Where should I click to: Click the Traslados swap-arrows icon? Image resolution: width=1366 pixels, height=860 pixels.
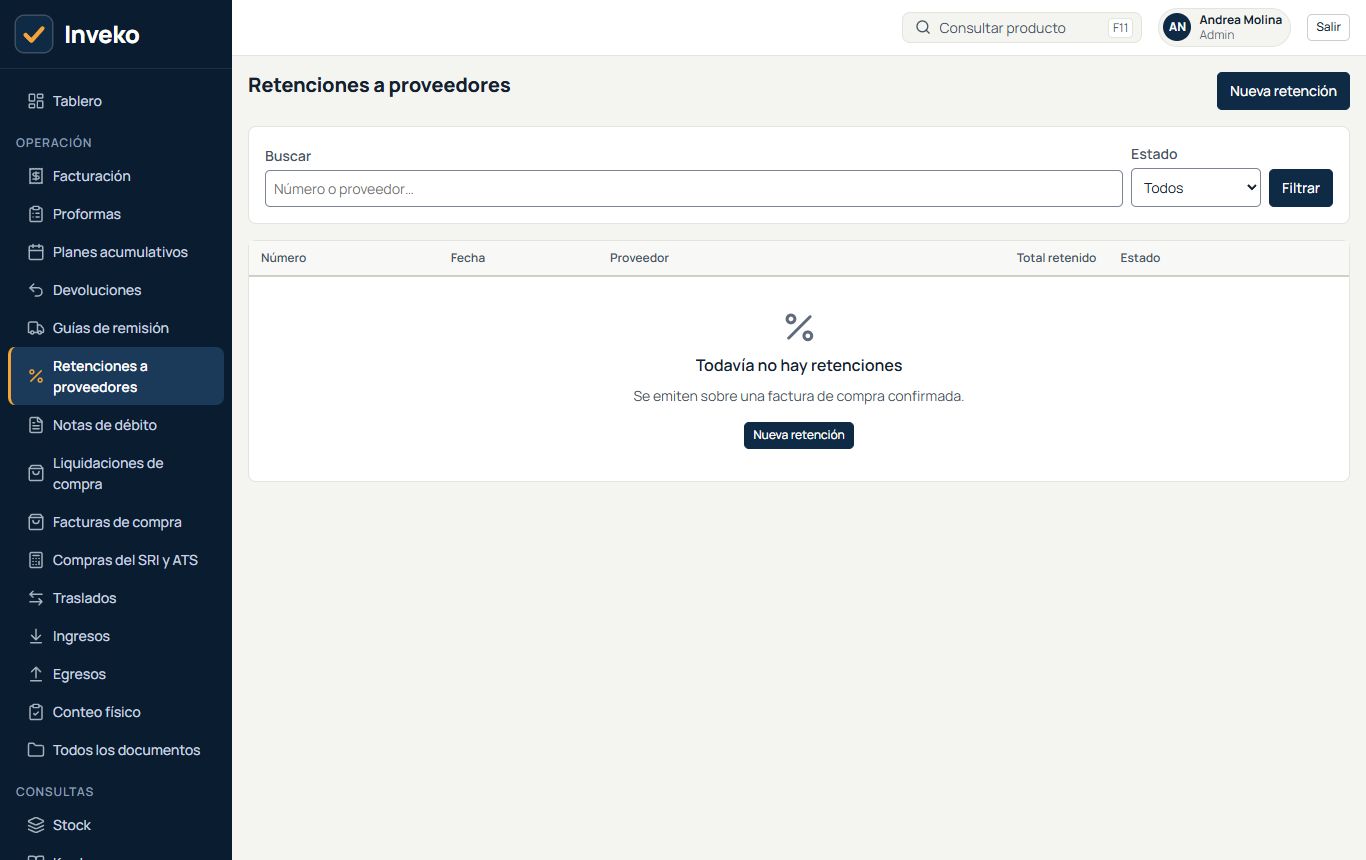click(36, 598)
